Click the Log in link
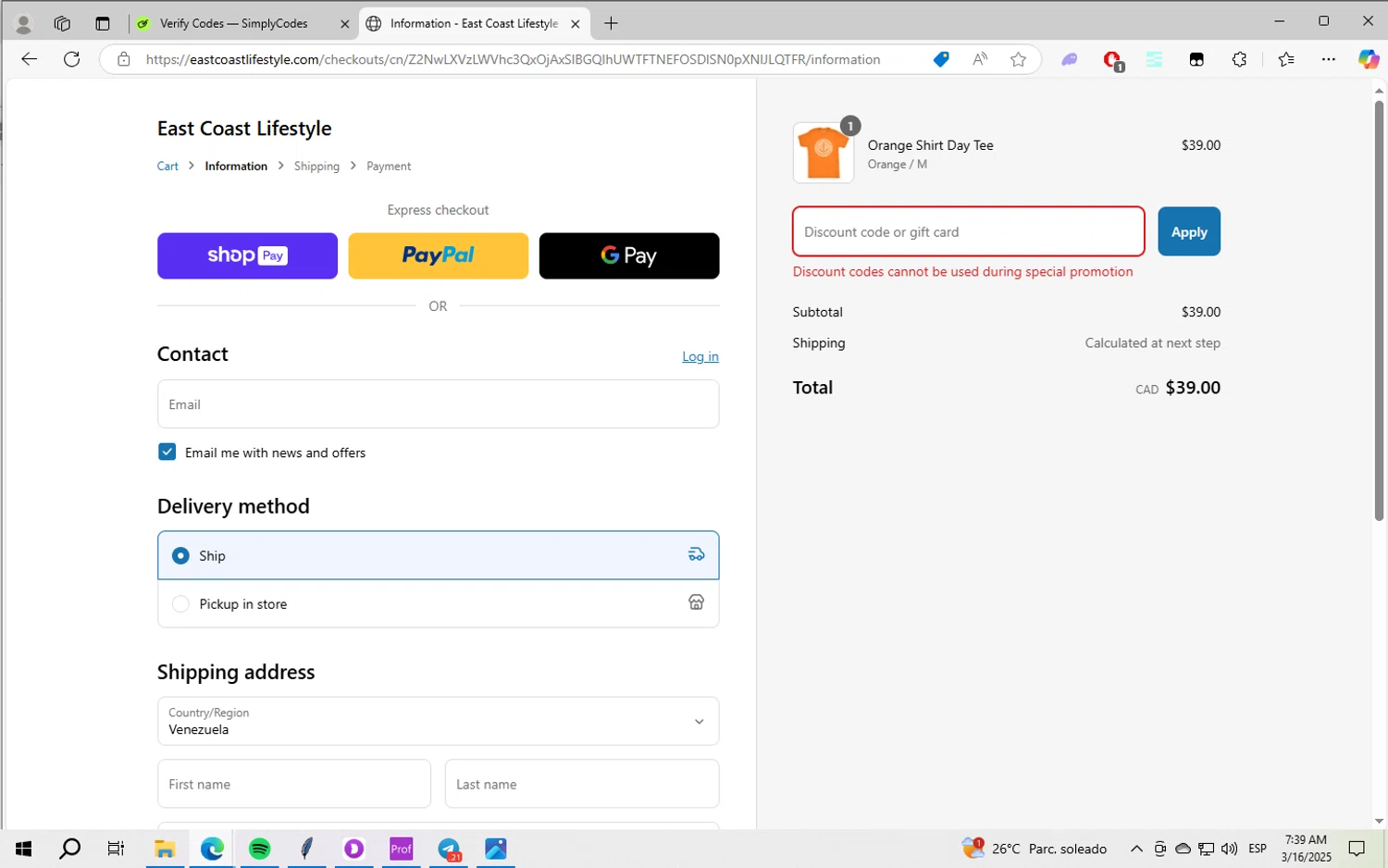This screenshot has height=868, width=1388. point(700,356)
